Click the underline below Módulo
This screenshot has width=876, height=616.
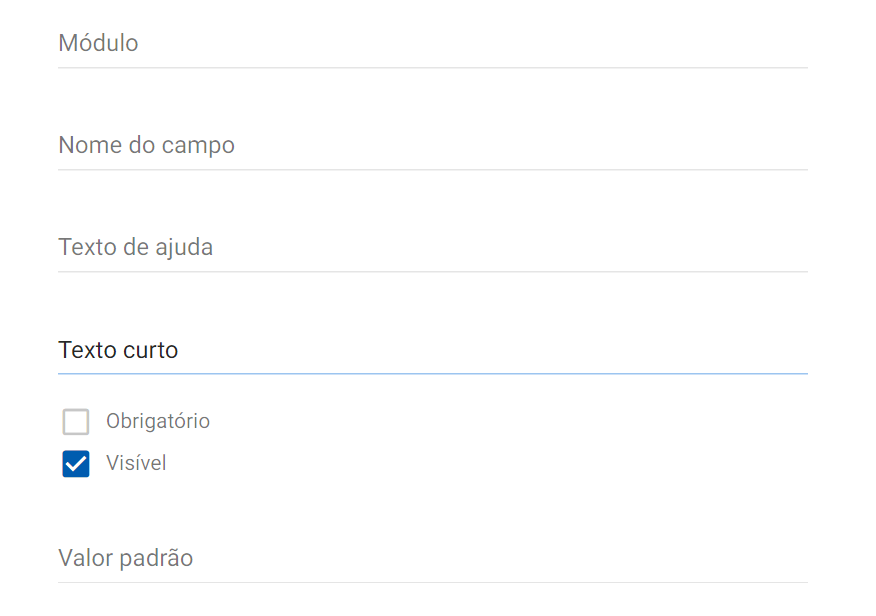coord(432,66)
